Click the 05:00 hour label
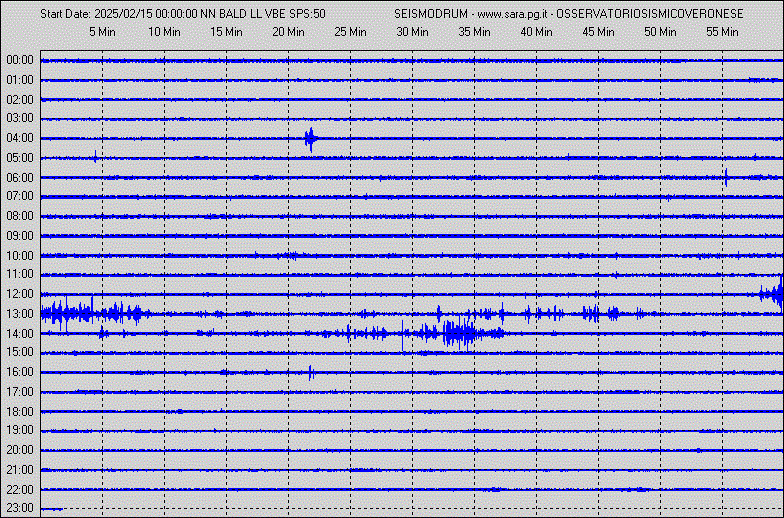The width and height of the screenshot is (784, 518). 20,158
